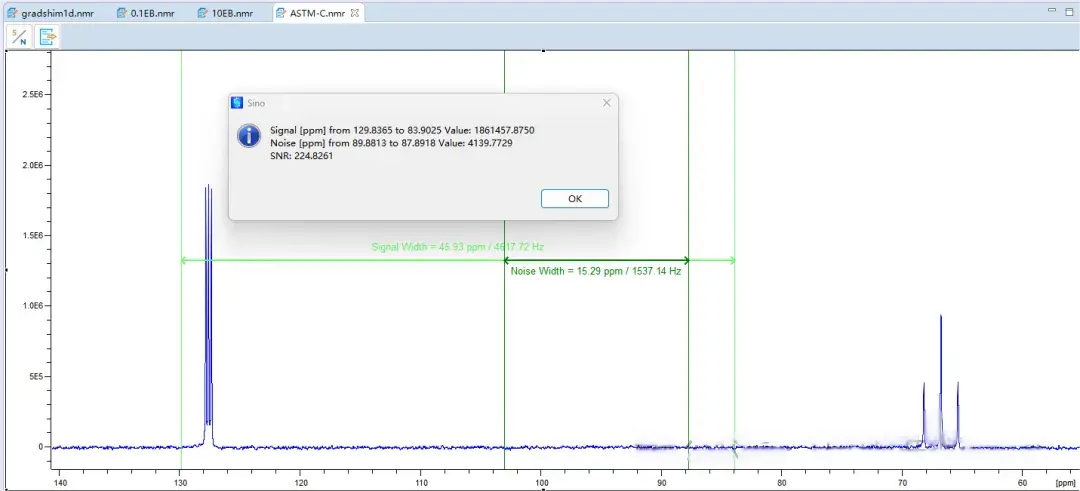Click the blue information icon in the Sino dialog

tap(248, 136)
